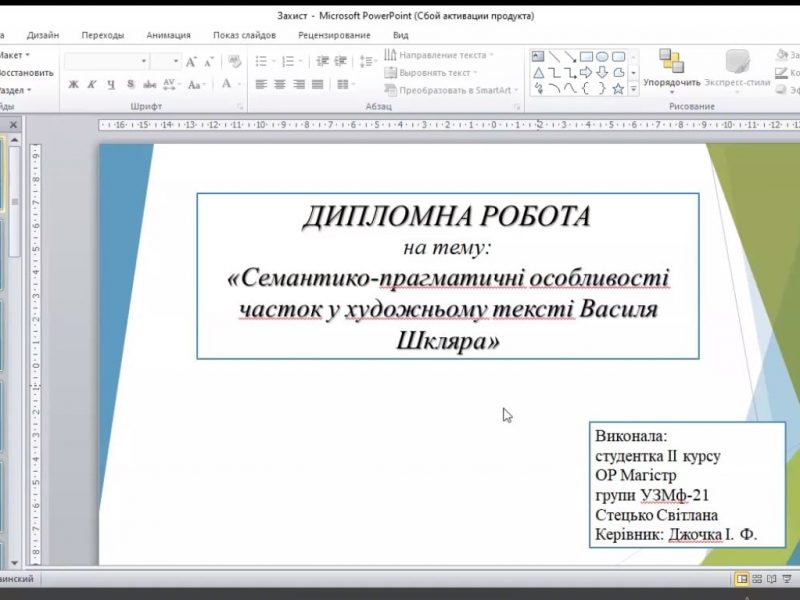Switch to slide sorter view
This screenshot has width=800, height=600.
(x=758, y=579)
